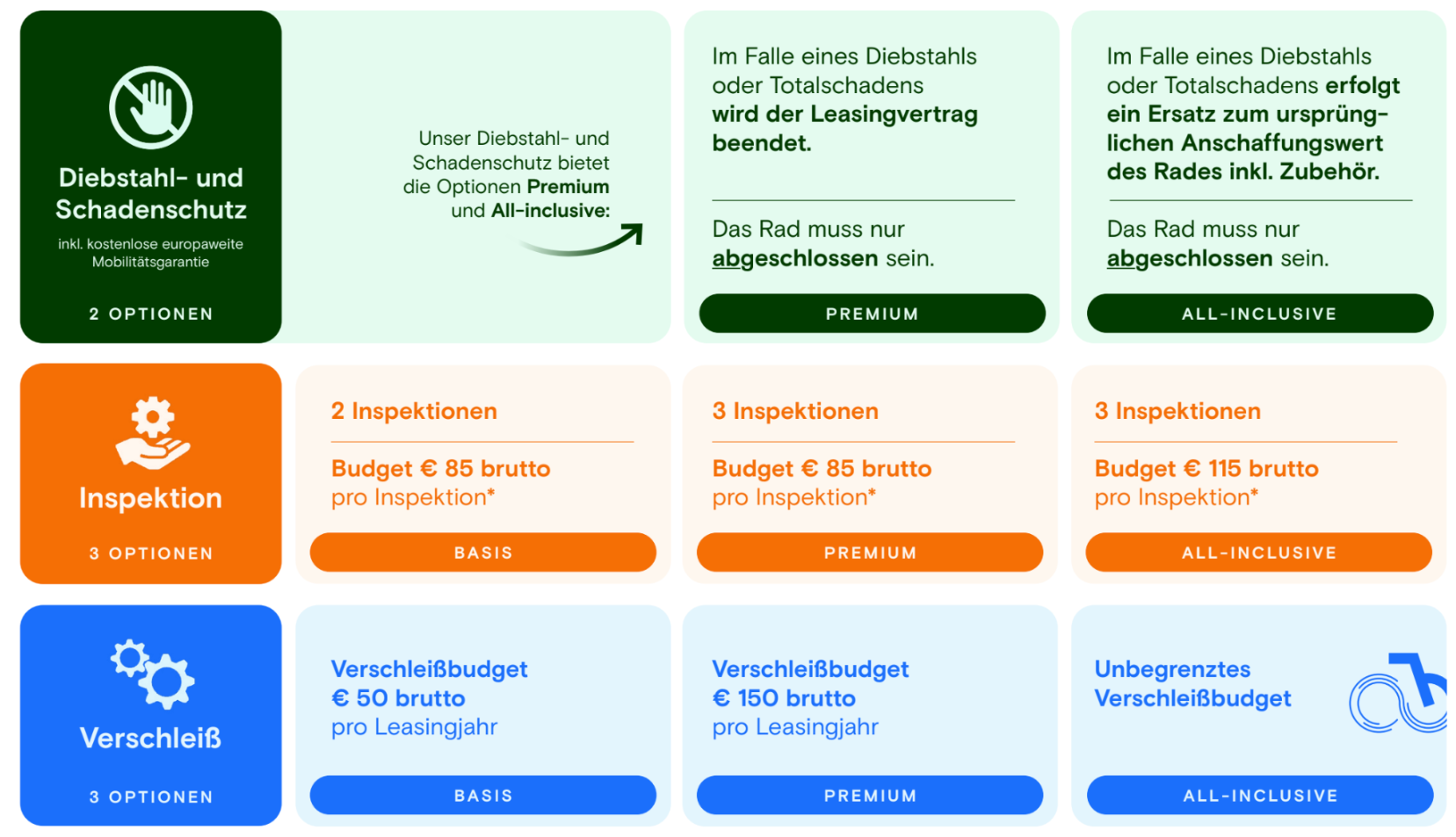This screenshot has width=1456, height=837.
Task: Pick the blue BASIS wear button
Action: (x=483, y=795)
